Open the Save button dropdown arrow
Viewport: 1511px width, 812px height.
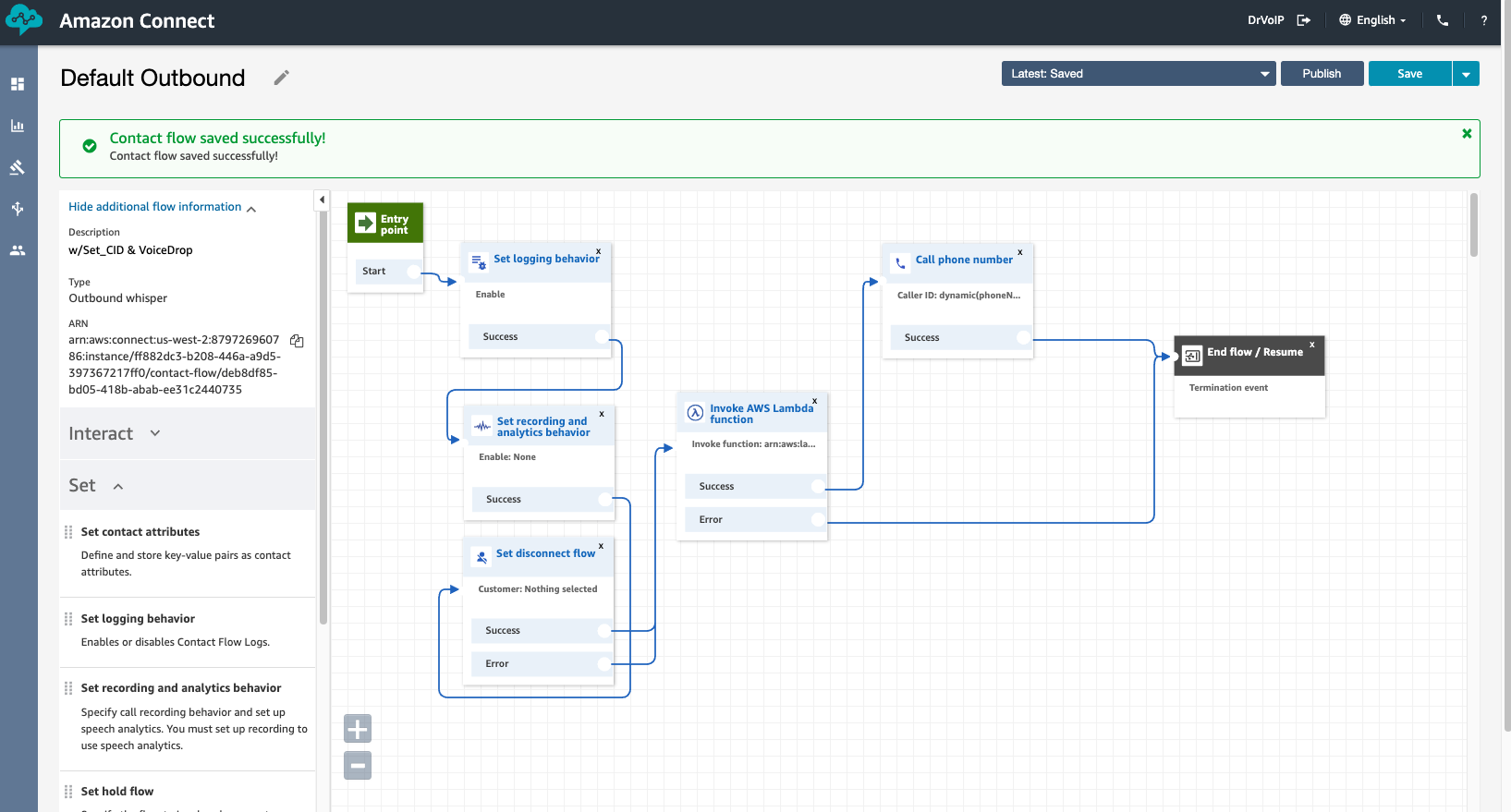click(x=1466, y=74)
